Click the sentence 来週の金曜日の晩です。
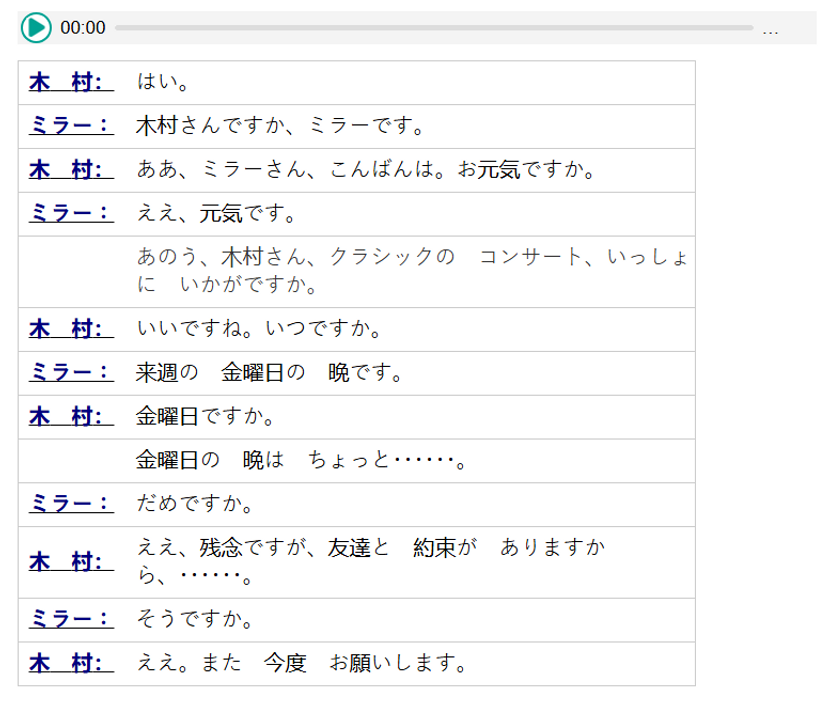Image resolution: width=832 pixels, height=720 pixels. [x=270, y=373]
